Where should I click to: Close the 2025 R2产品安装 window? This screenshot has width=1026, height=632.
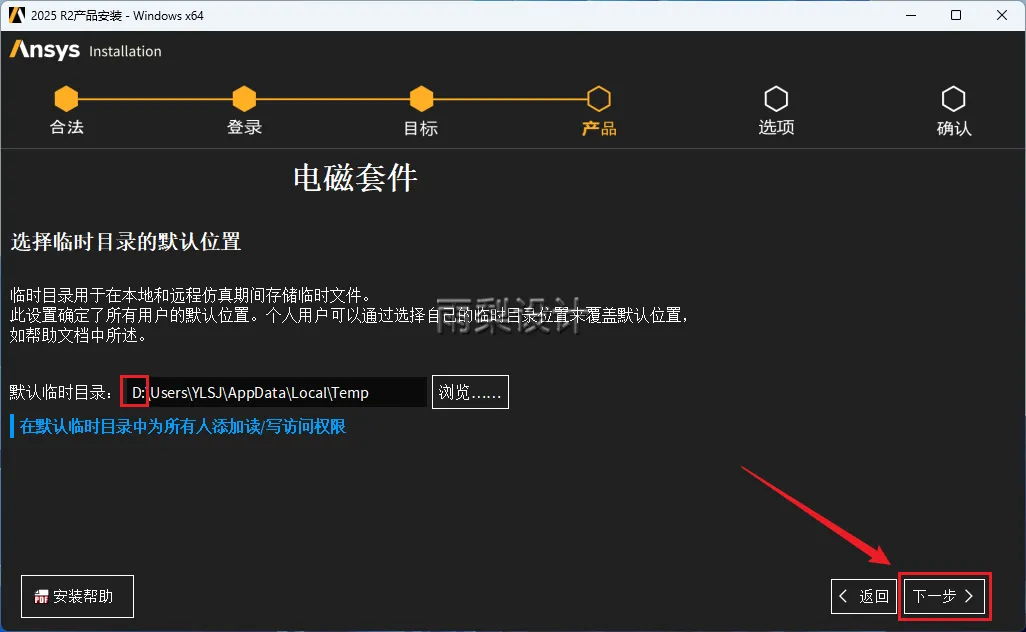pos(1002,15)
